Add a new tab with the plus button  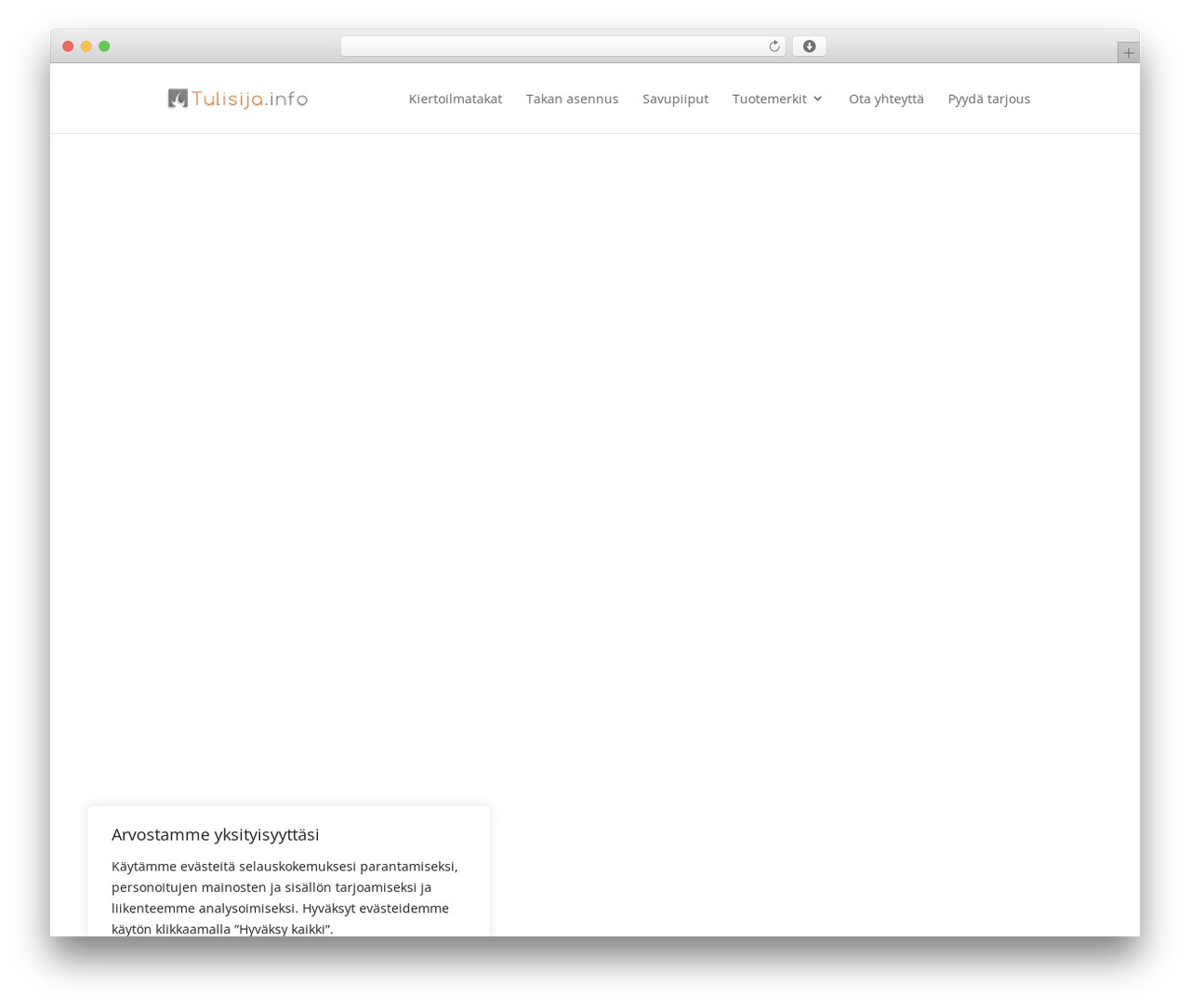1128,53
